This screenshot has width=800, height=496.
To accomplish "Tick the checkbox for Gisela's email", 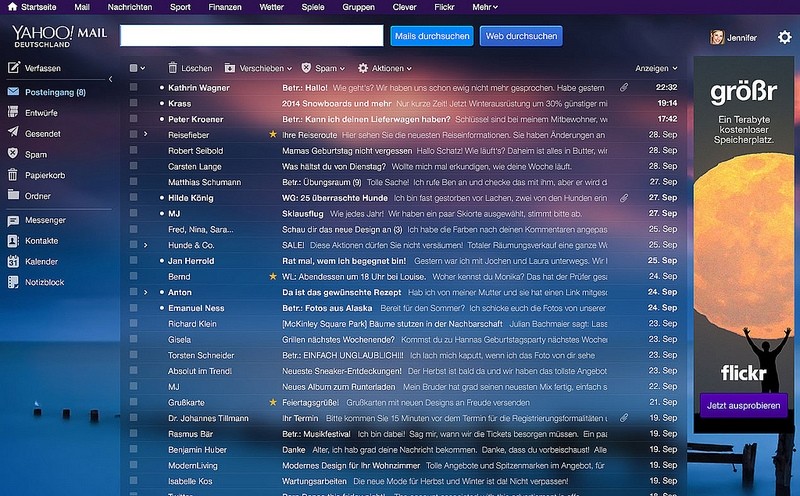I will pyautogui.click(x=133, y=339).
